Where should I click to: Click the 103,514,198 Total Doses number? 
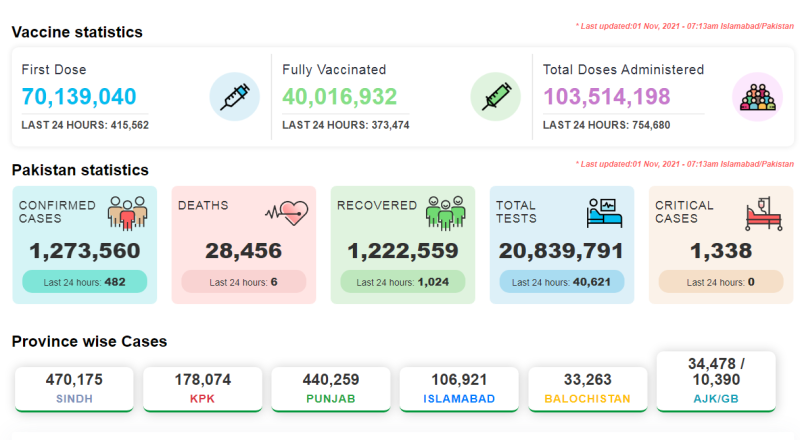(608, 97)
